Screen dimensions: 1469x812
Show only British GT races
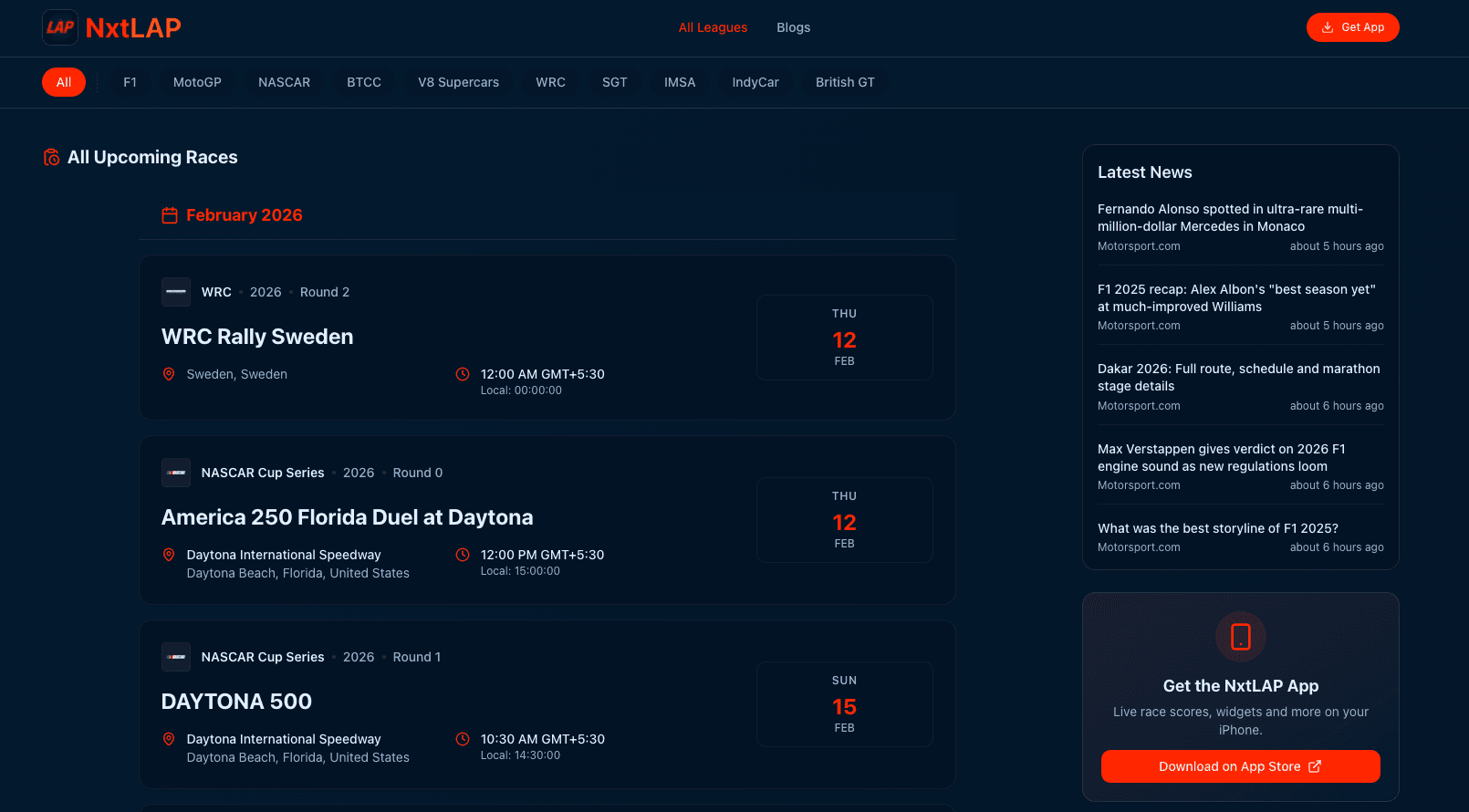coord(845,82)
